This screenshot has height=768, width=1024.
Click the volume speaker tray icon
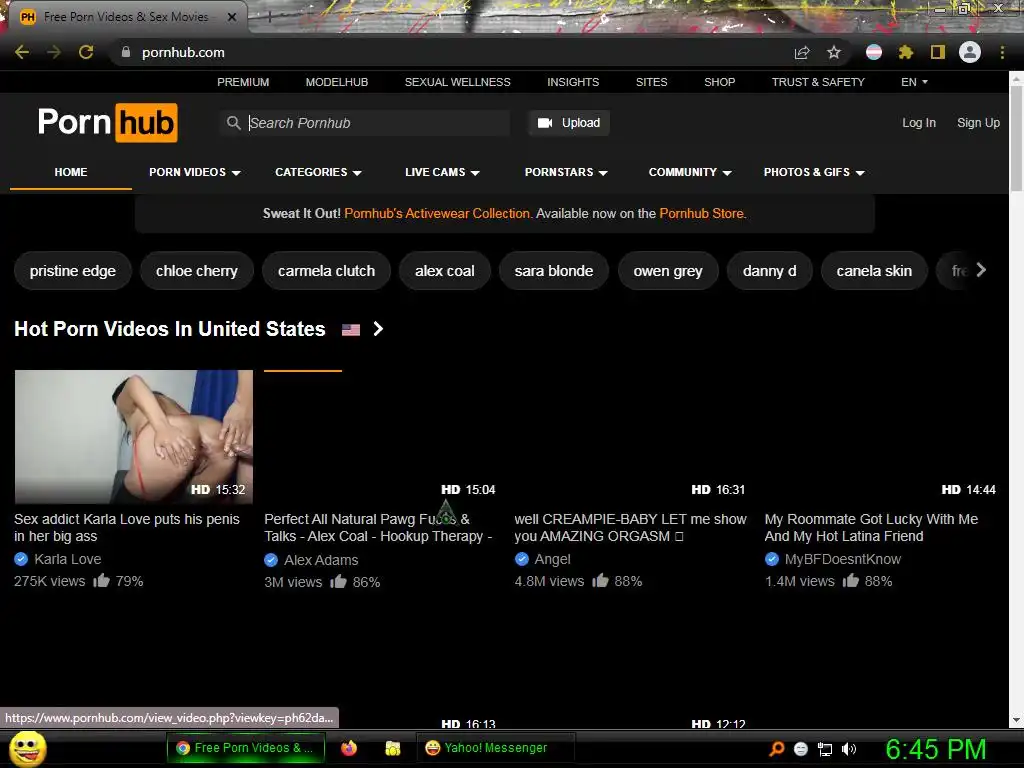click(x=849, y=749)
